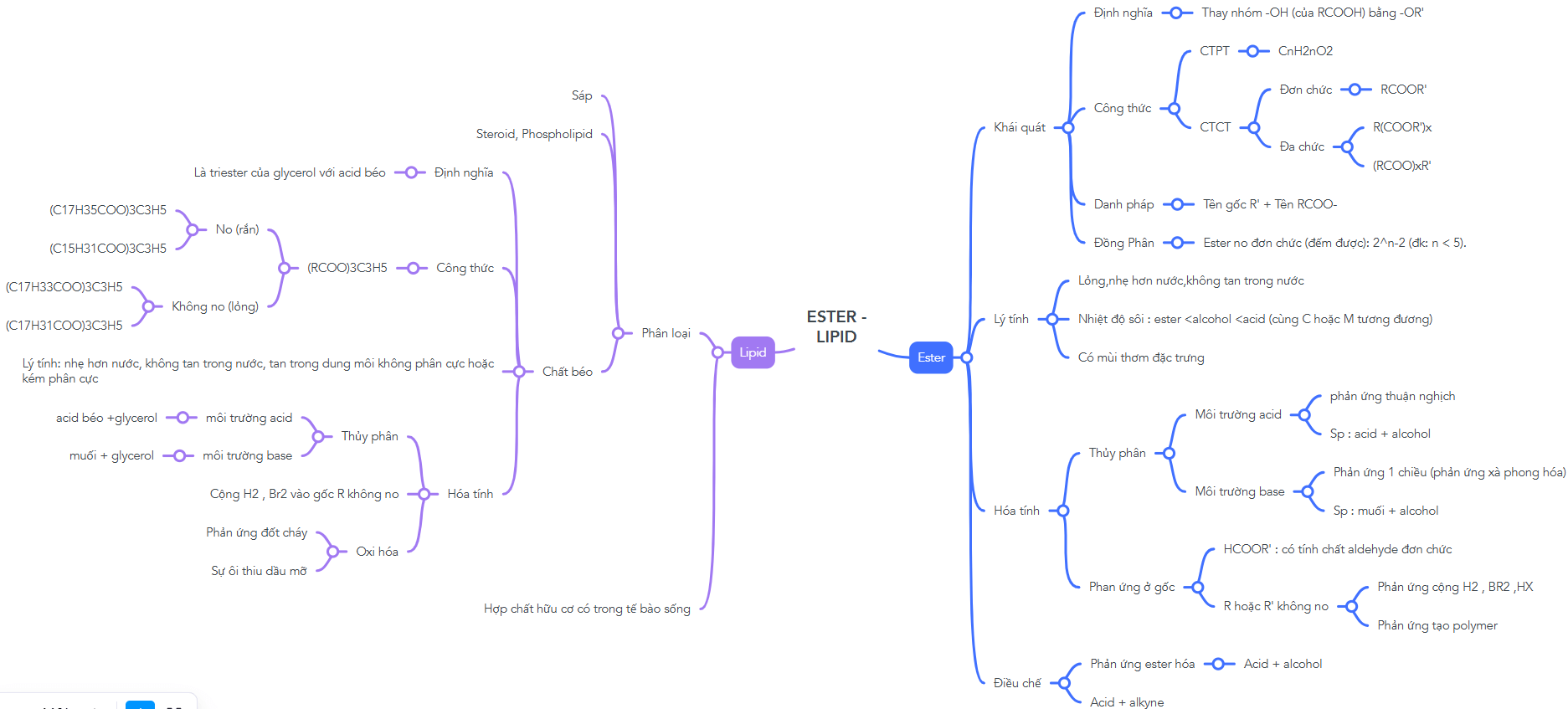Collapse the Đồng Phân node circle
The height and width of the screenshot is (709, 1568).
(x=1178, y=243)
